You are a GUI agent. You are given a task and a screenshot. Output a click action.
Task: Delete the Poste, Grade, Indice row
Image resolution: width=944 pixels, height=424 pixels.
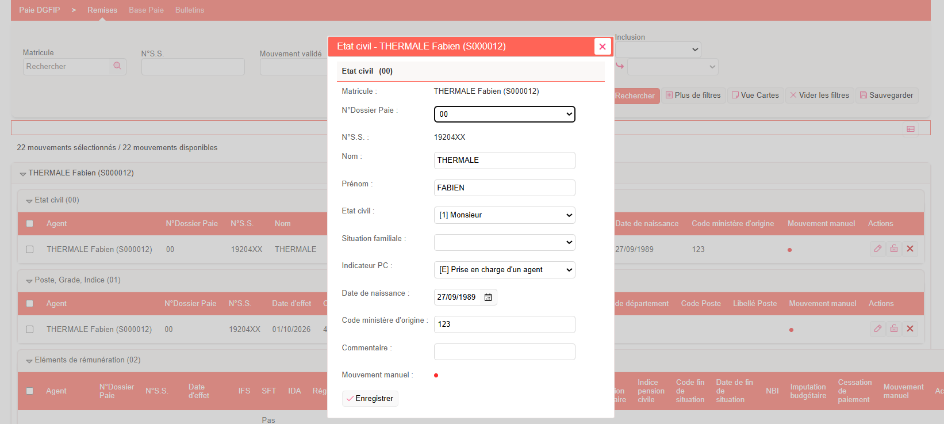tap(910, 329)
